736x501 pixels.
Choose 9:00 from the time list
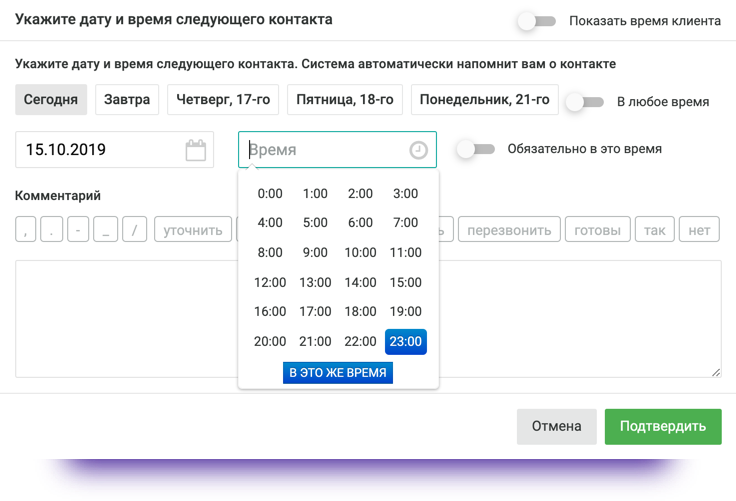(x=315, y=252)
